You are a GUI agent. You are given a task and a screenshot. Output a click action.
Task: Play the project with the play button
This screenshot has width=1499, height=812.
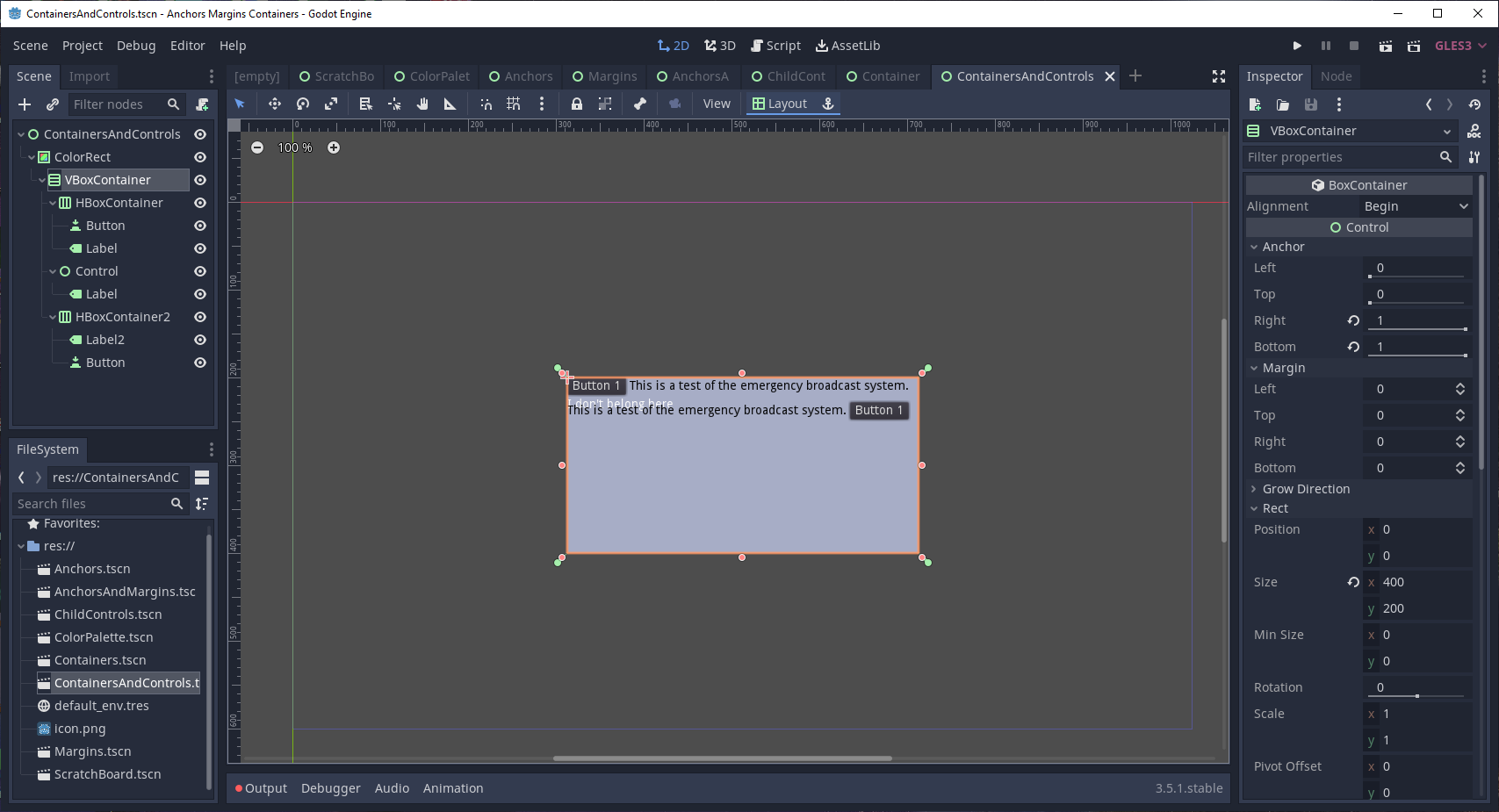click(1297, 45)
